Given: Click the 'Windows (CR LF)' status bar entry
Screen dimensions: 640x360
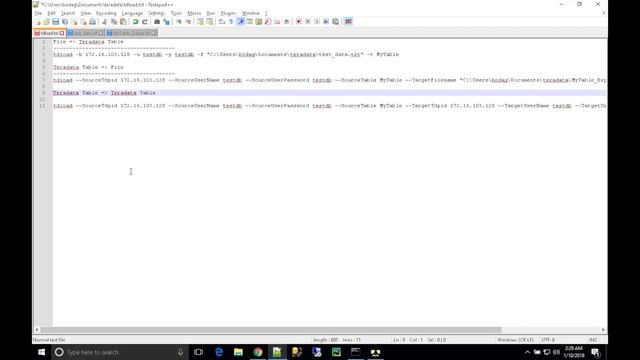Looking at the screenshot, I should [515, 340].
